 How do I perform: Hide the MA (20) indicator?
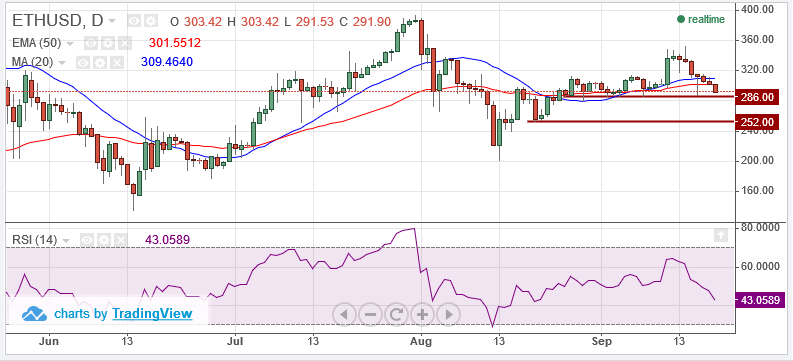83,63
